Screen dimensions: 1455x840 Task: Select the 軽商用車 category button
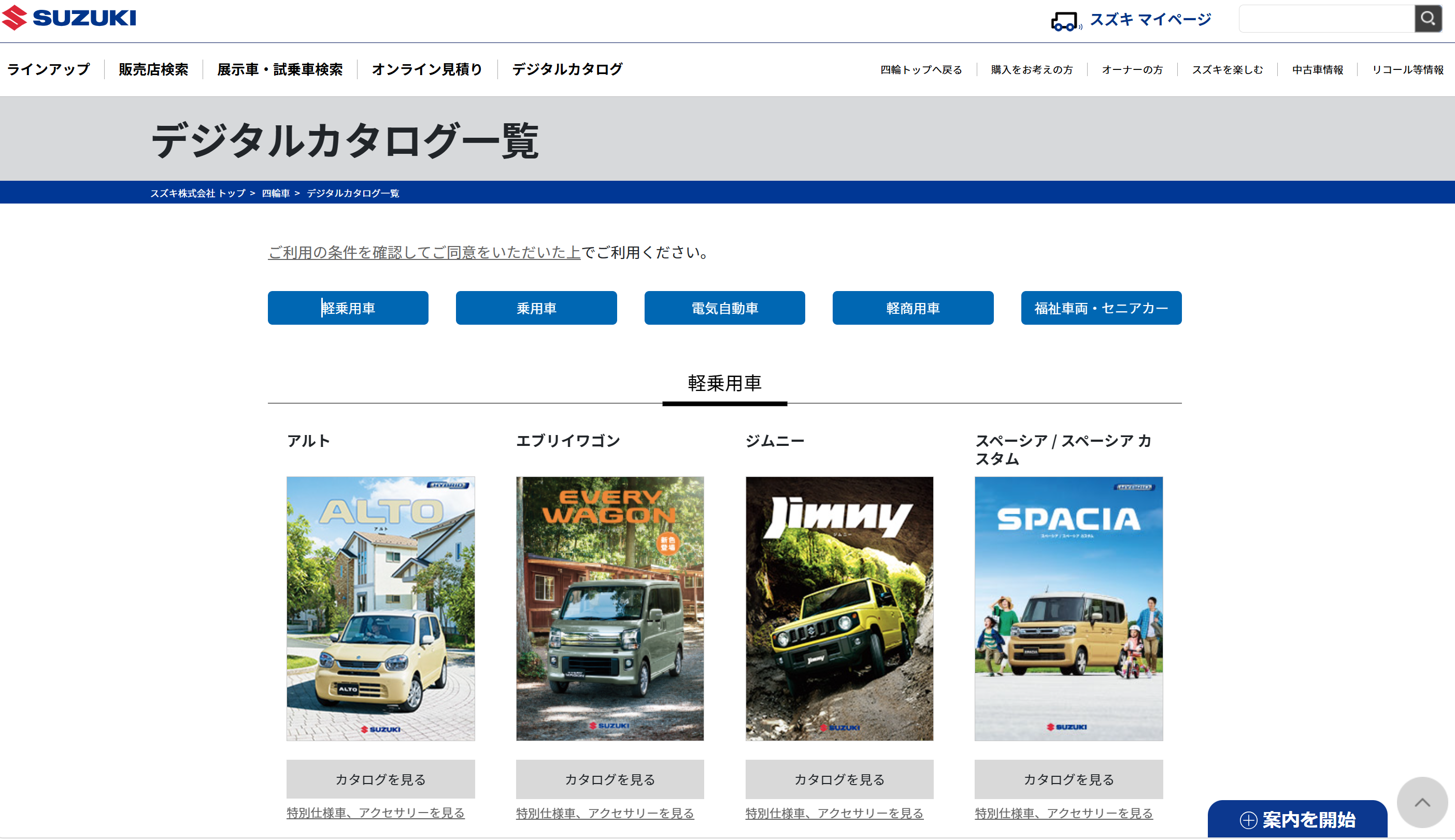click(x=912, y=308)
